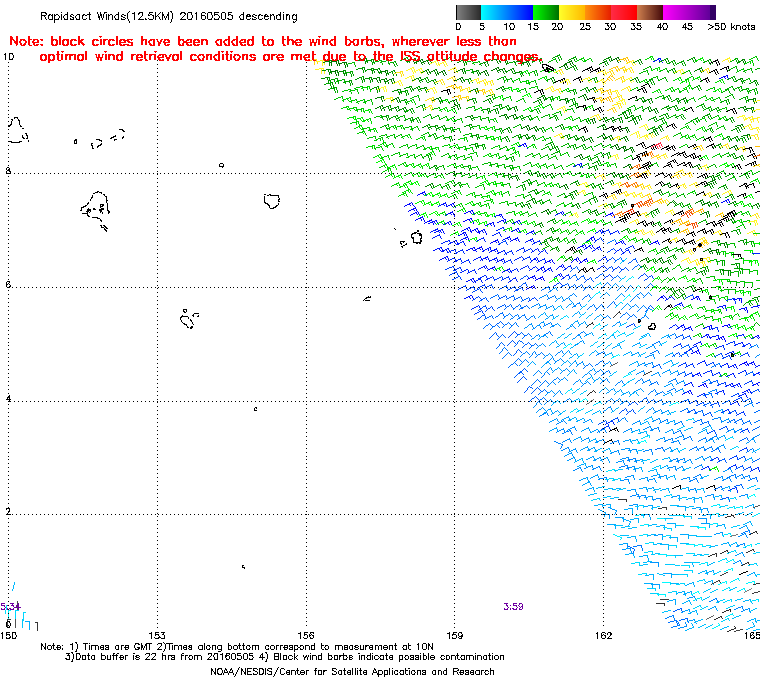The image size is (760, 688).
Task: Click the longitude label '156'
Action: click(306, 635)
